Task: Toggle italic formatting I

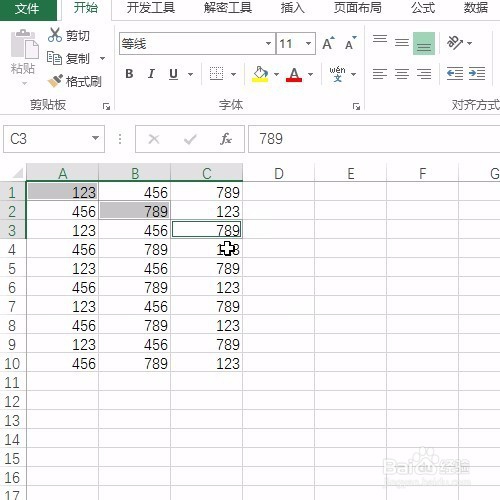Action: pos(151,74)
